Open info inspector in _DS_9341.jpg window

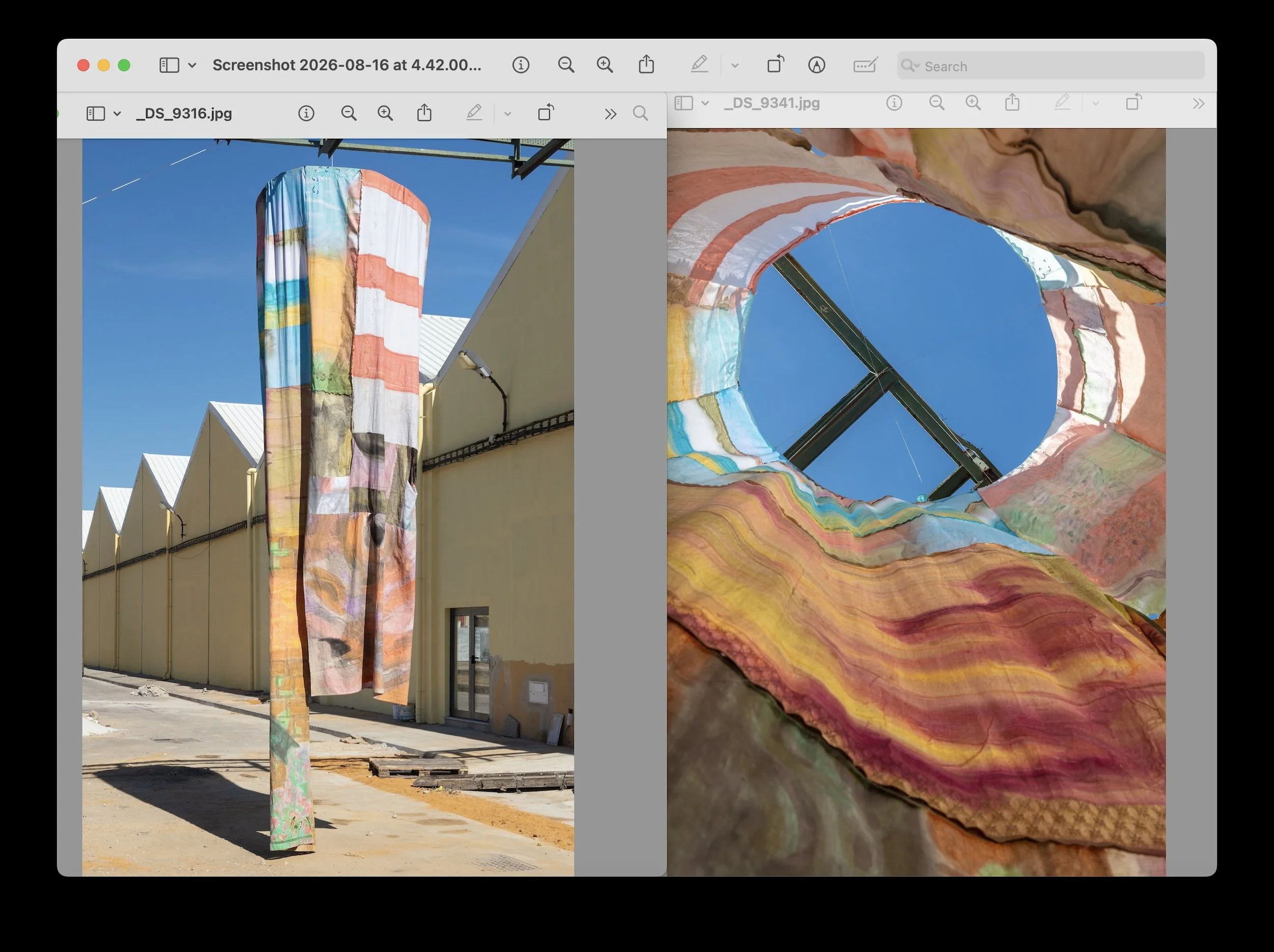click(x=894, y=103)
